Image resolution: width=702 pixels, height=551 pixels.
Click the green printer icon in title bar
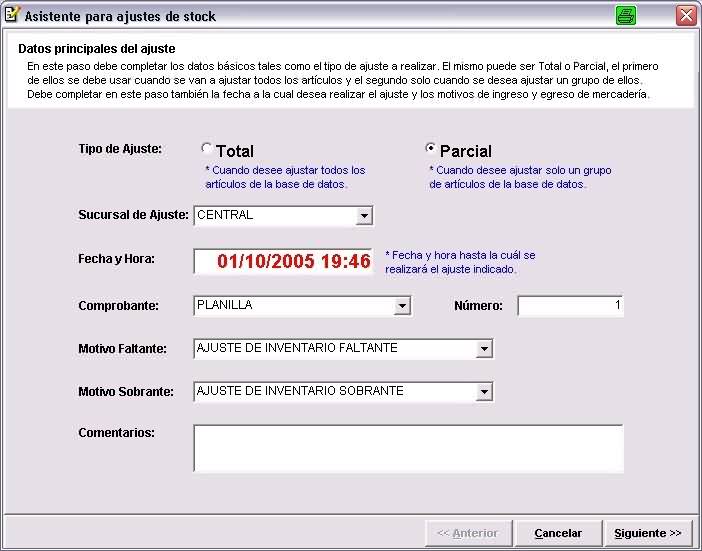[x=626, y=15]
